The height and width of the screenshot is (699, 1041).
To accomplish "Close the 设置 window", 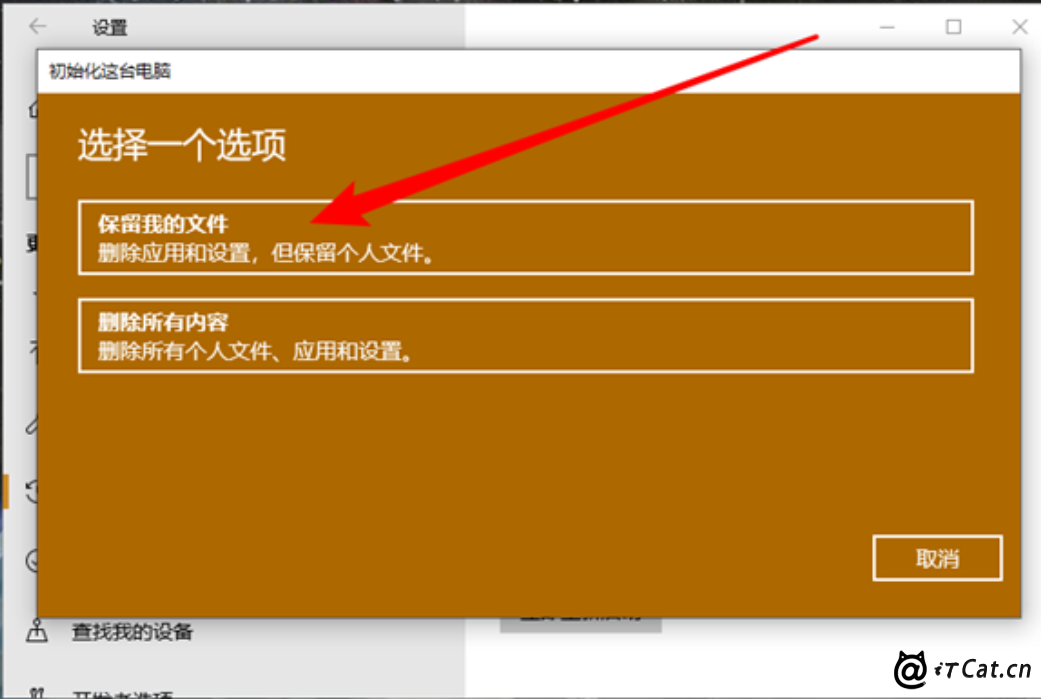I will point(1020,27).
